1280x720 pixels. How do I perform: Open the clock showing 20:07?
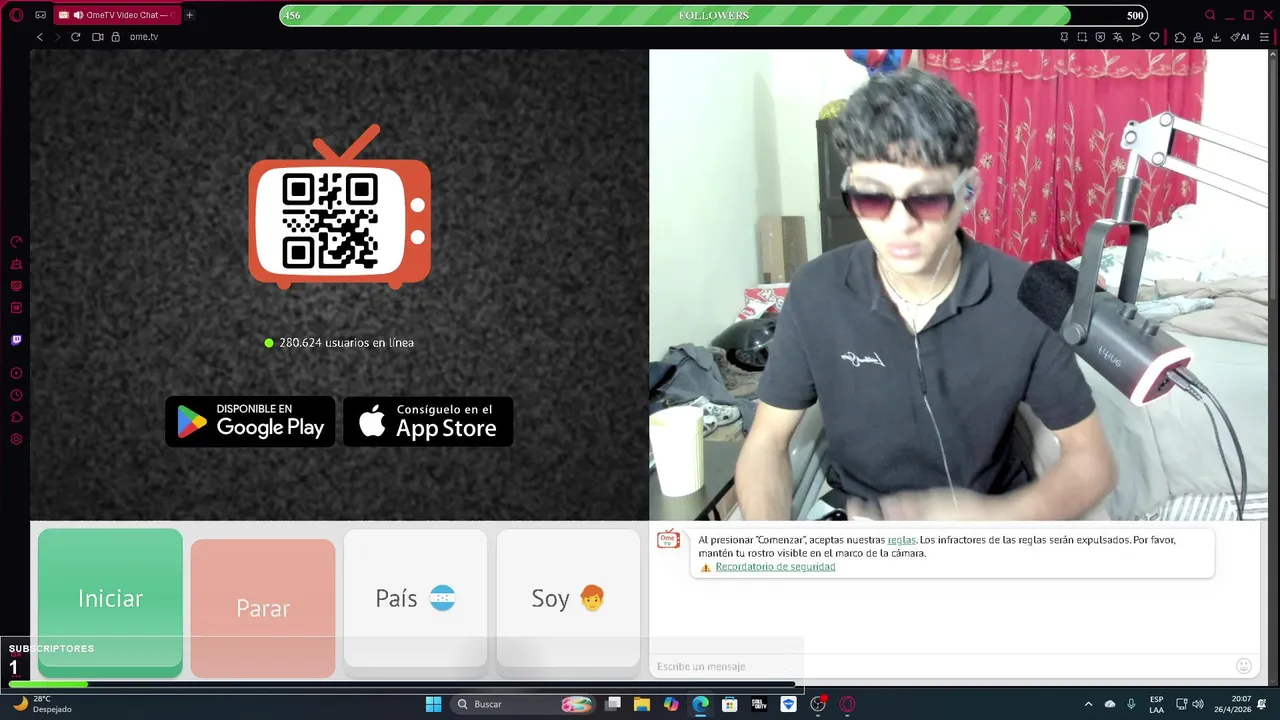coord(1233,704)
